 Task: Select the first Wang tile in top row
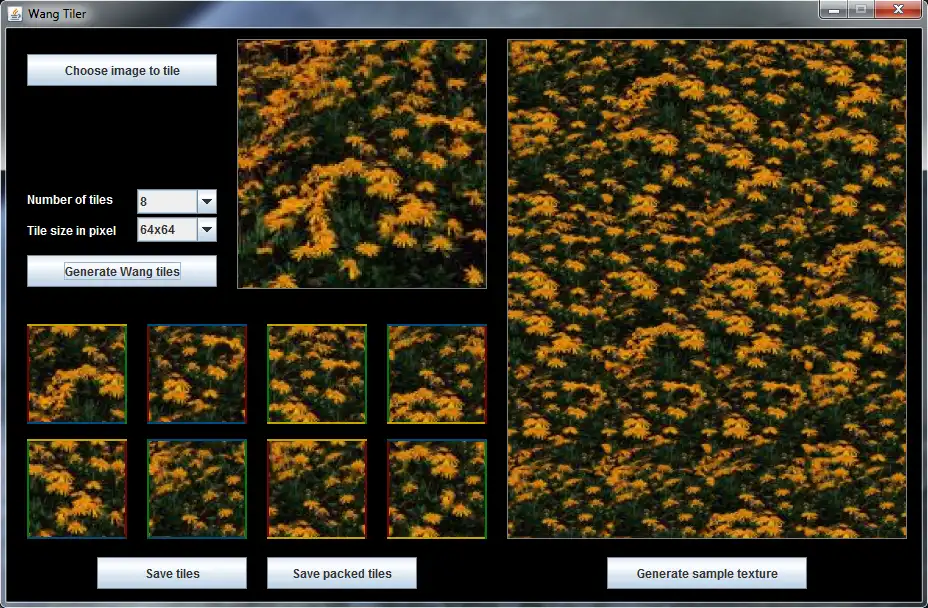[77, 374]
